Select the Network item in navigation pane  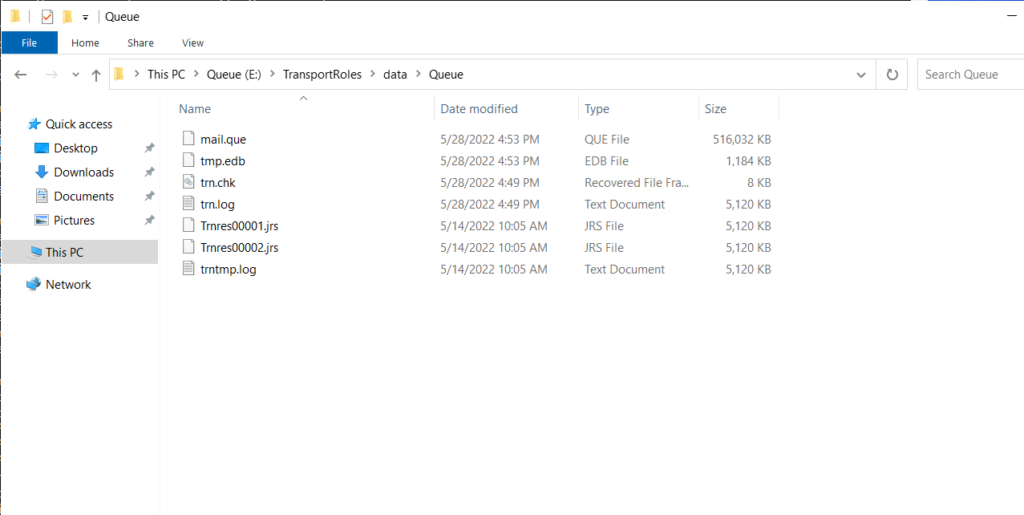[x=68, y=285]
